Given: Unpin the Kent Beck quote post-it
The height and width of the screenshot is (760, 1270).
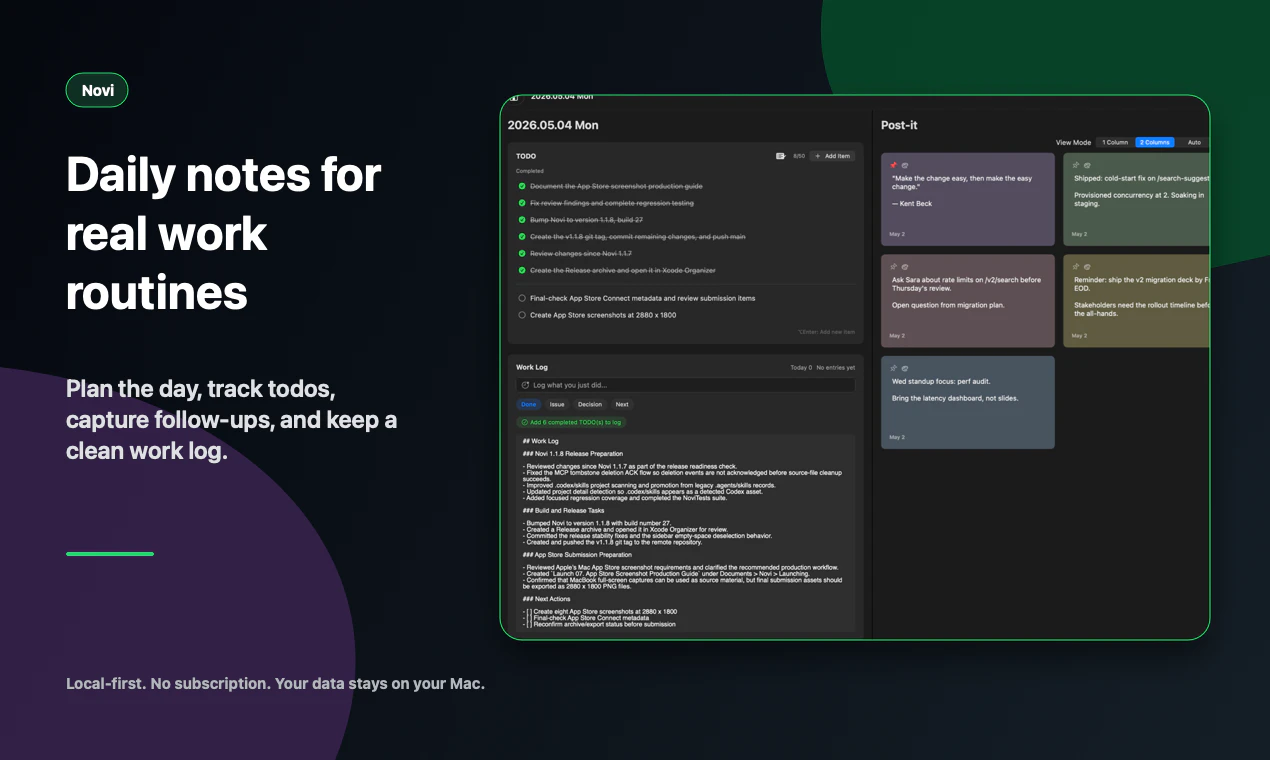Looking at the screenshot, I should [x=893, y=165].
